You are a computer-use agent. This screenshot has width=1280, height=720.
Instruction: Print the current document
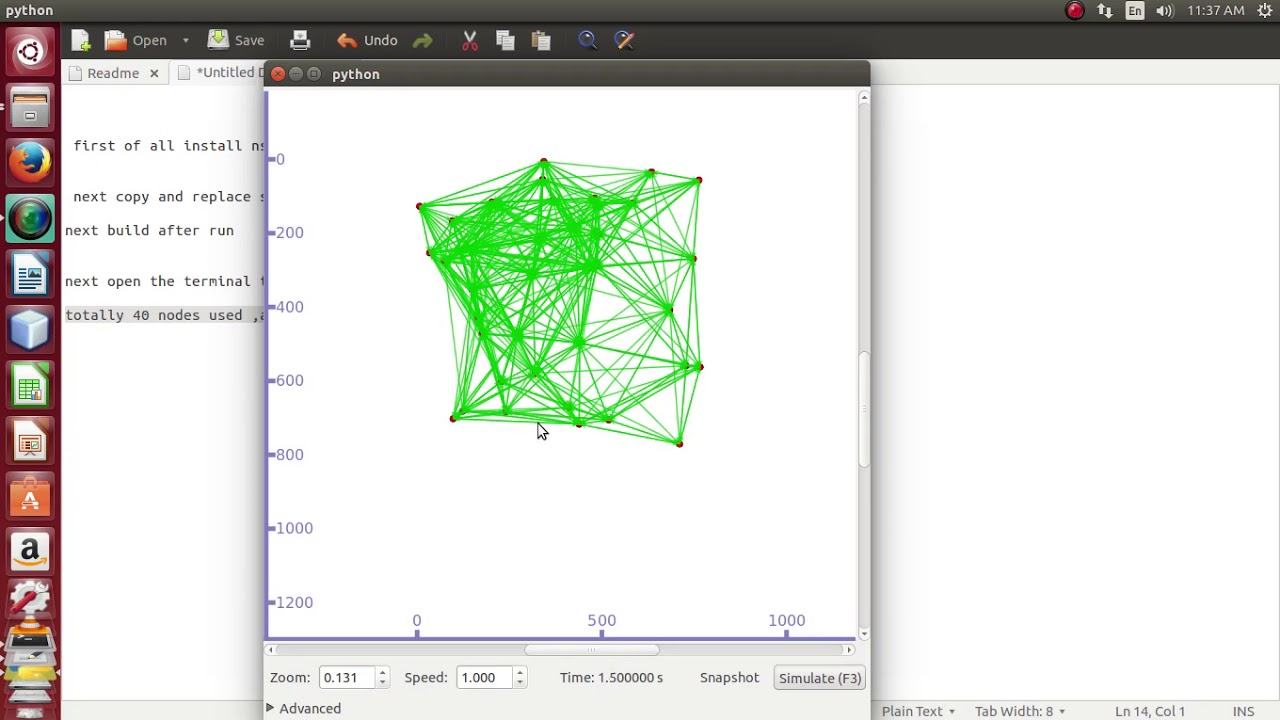tap(300, 41)
